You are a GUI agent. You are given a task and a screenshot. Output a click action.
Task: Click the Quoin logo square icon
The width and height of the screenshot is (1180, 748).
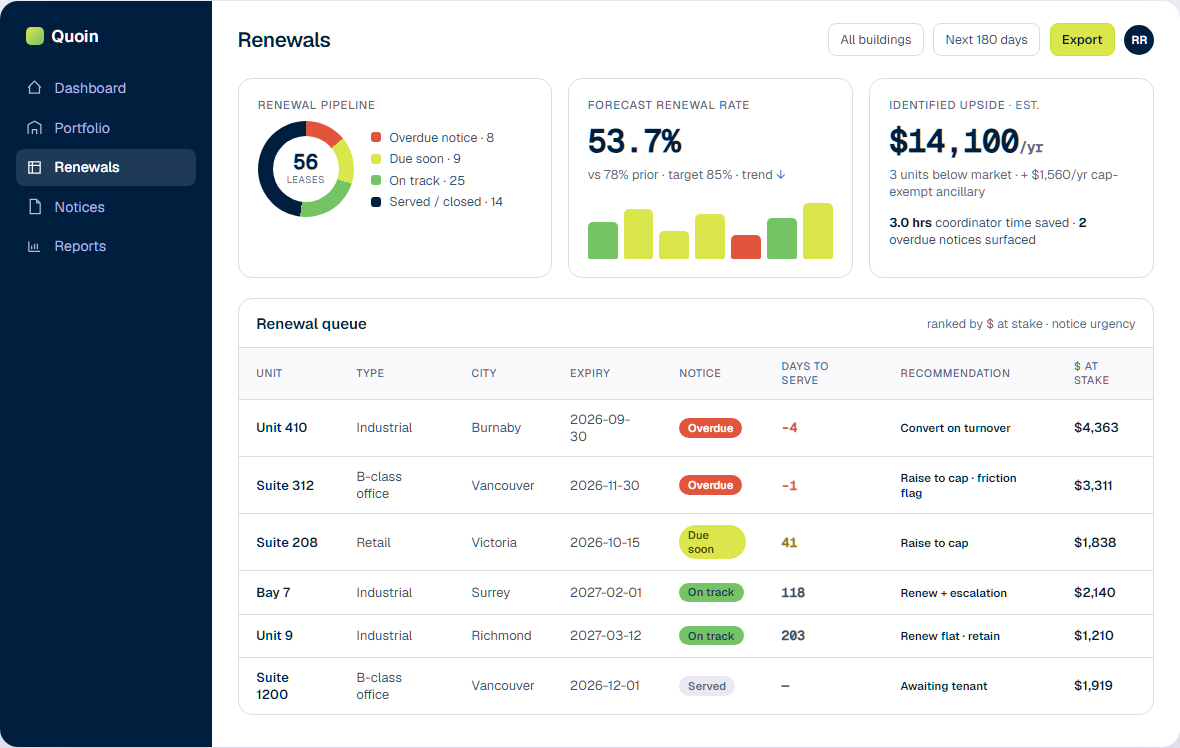coord(35,36)
